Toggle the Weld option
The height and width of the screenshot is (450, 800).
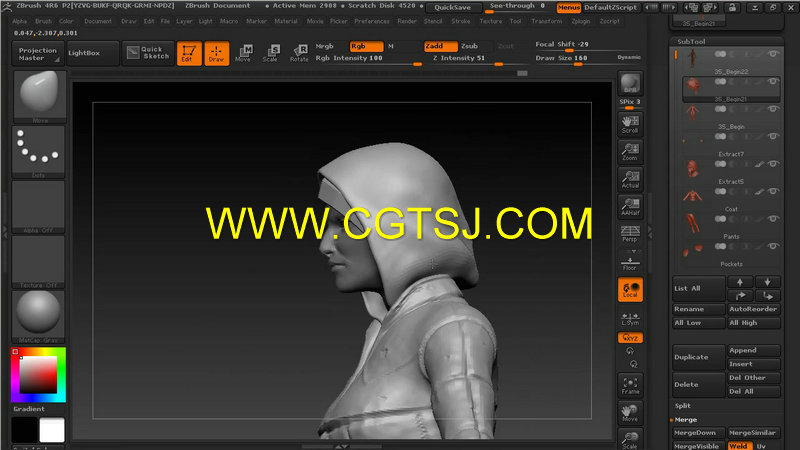[x=739, y=446]
